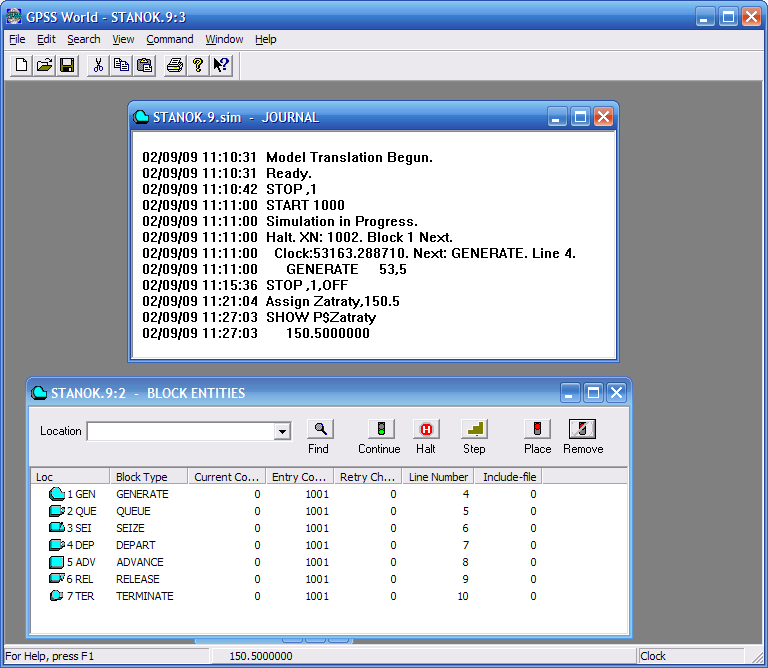Screen dimensions: 768x668
Task: Click line number 10 in TERMINATE row
Action: click(x=463, y=596)
